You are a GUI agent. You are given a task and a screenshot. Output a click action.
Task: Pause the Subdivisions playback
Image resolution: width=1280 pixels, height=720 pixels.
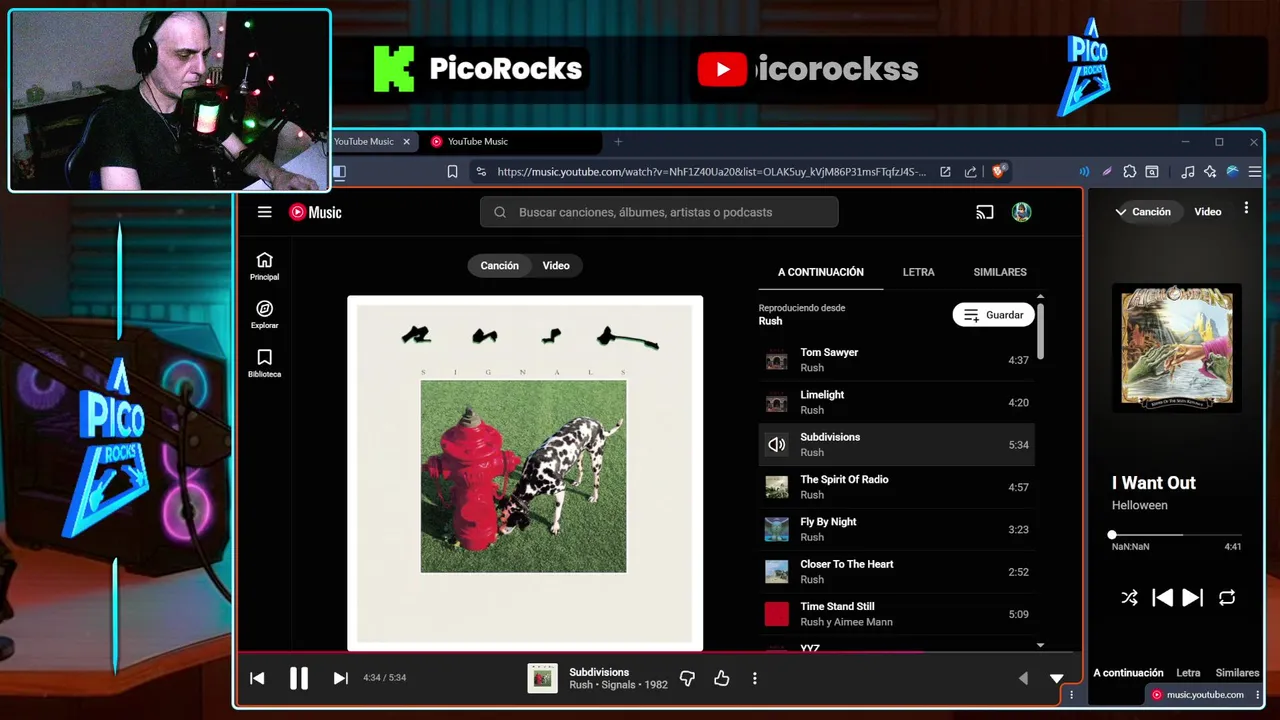(299, 678)
